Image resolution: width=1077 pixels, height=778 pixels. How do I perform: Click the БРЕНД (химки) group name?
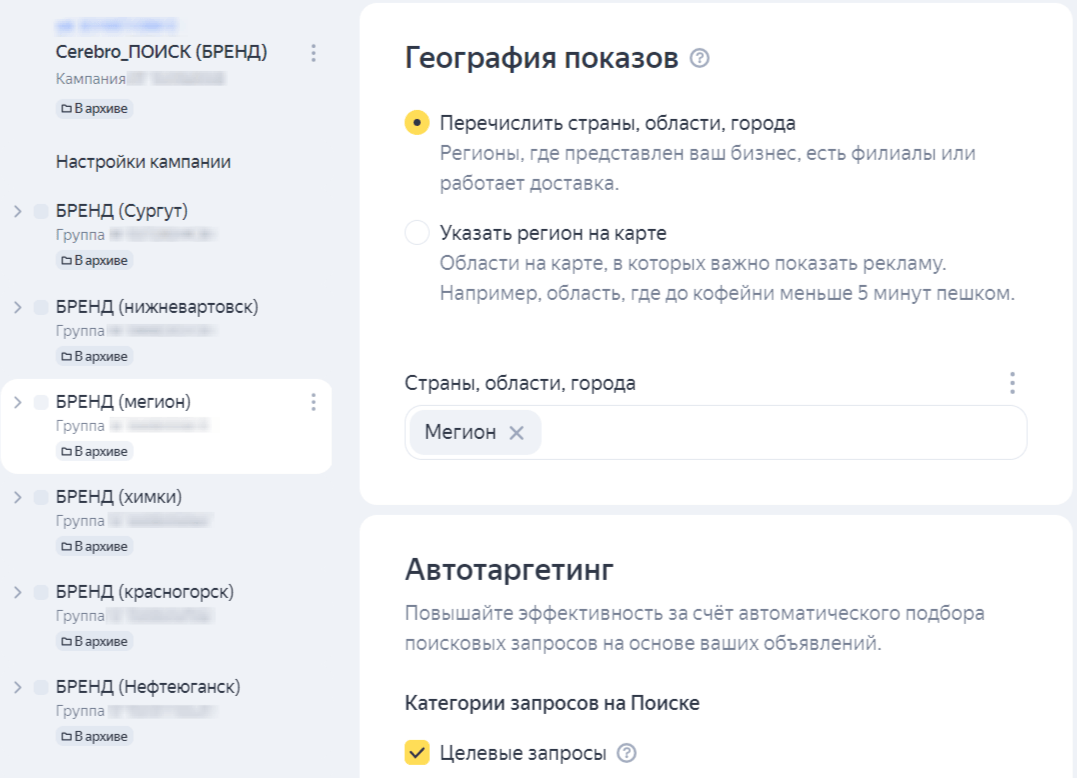pyautogui.click(x=119, y=497)
